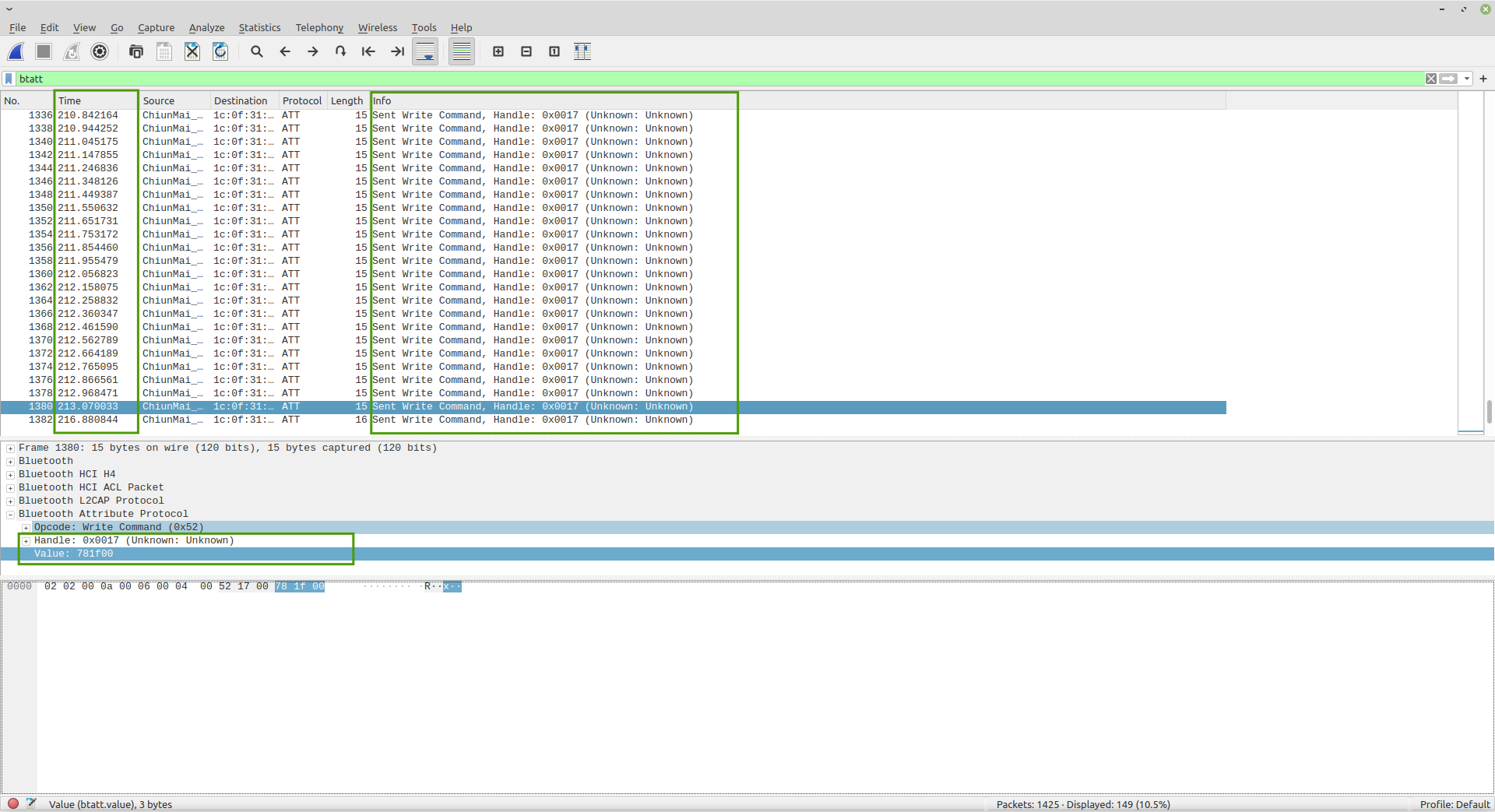The height and width of the screenshot is (812, 1495).
Task: Open the Statistics menu
Action: (259, 27)
